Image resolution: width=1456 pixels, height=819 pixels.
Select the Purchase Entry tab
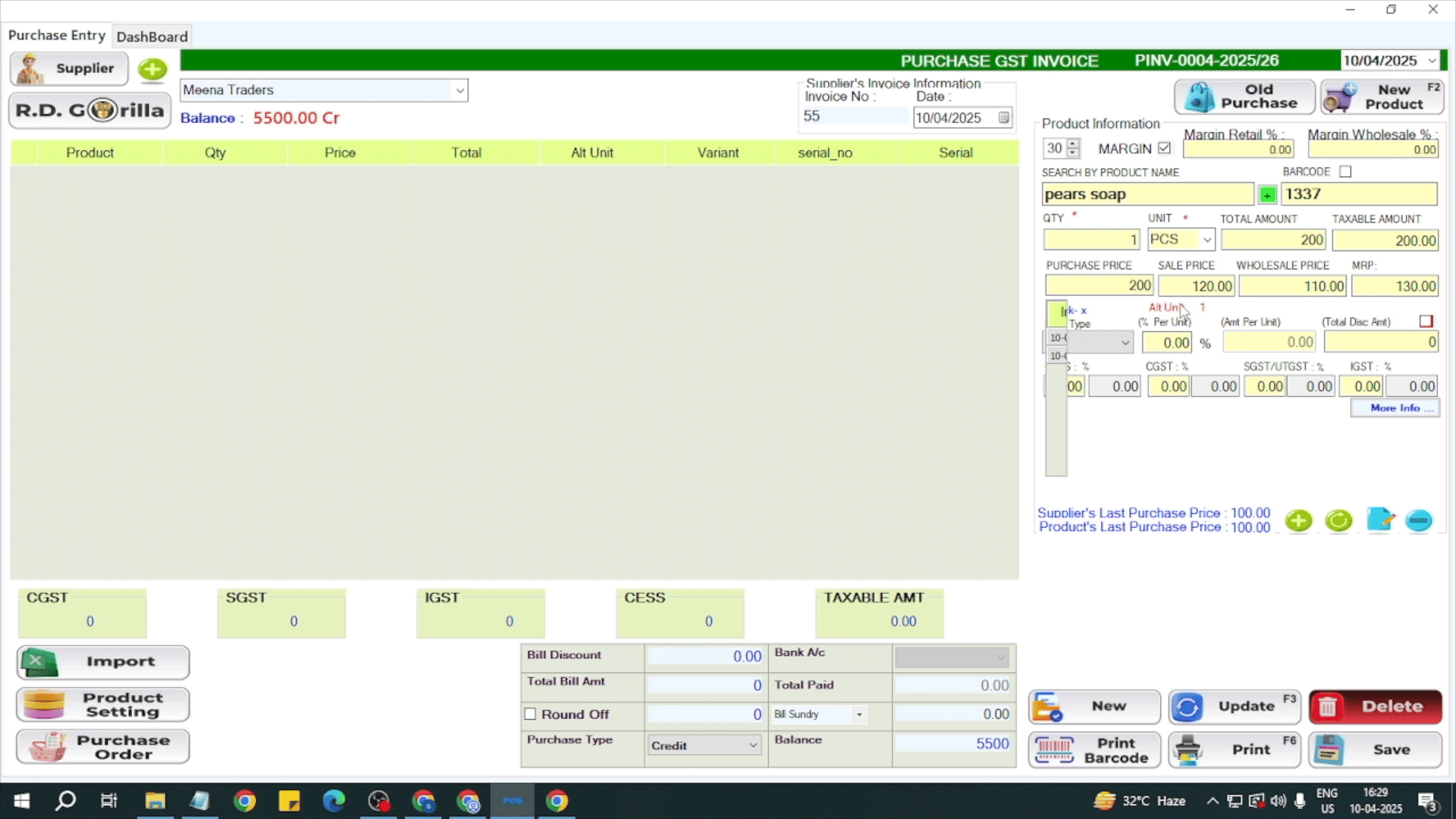pyautogui.click(x=57, y=35)
